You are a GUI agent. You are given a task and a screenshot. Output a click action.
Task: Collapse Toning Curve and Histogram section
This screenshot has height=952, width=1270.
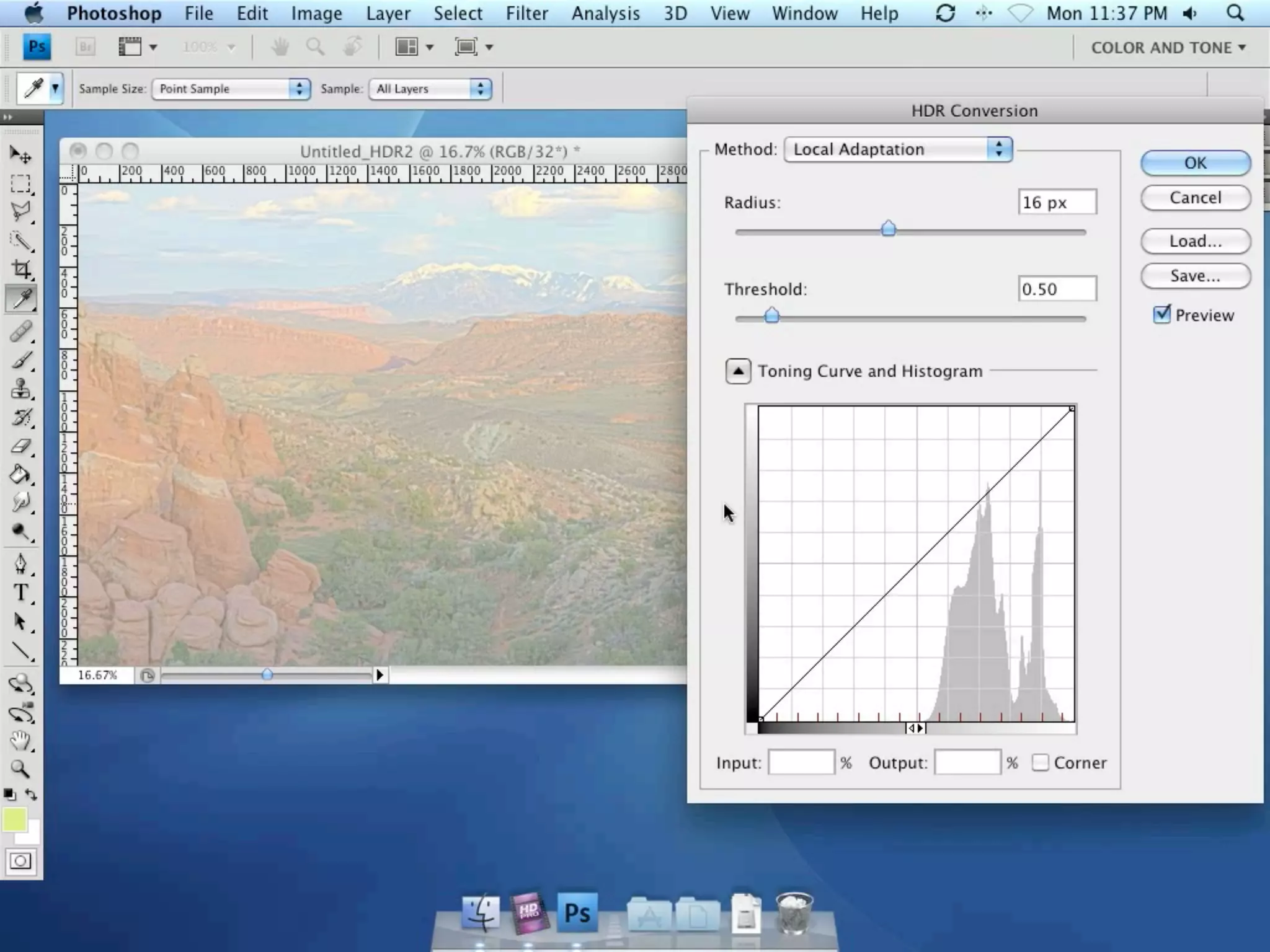[x=738, y=371]
